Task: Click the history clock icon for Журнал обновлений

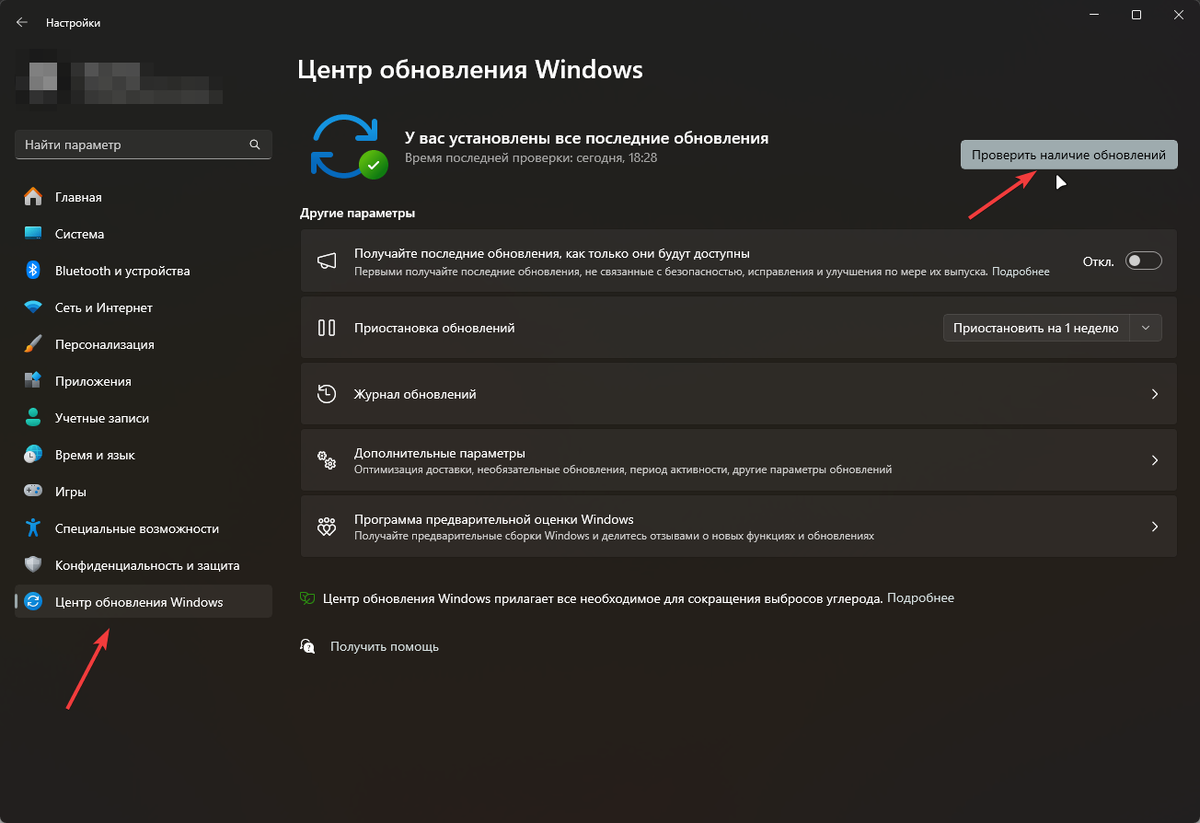Action: 326,394
